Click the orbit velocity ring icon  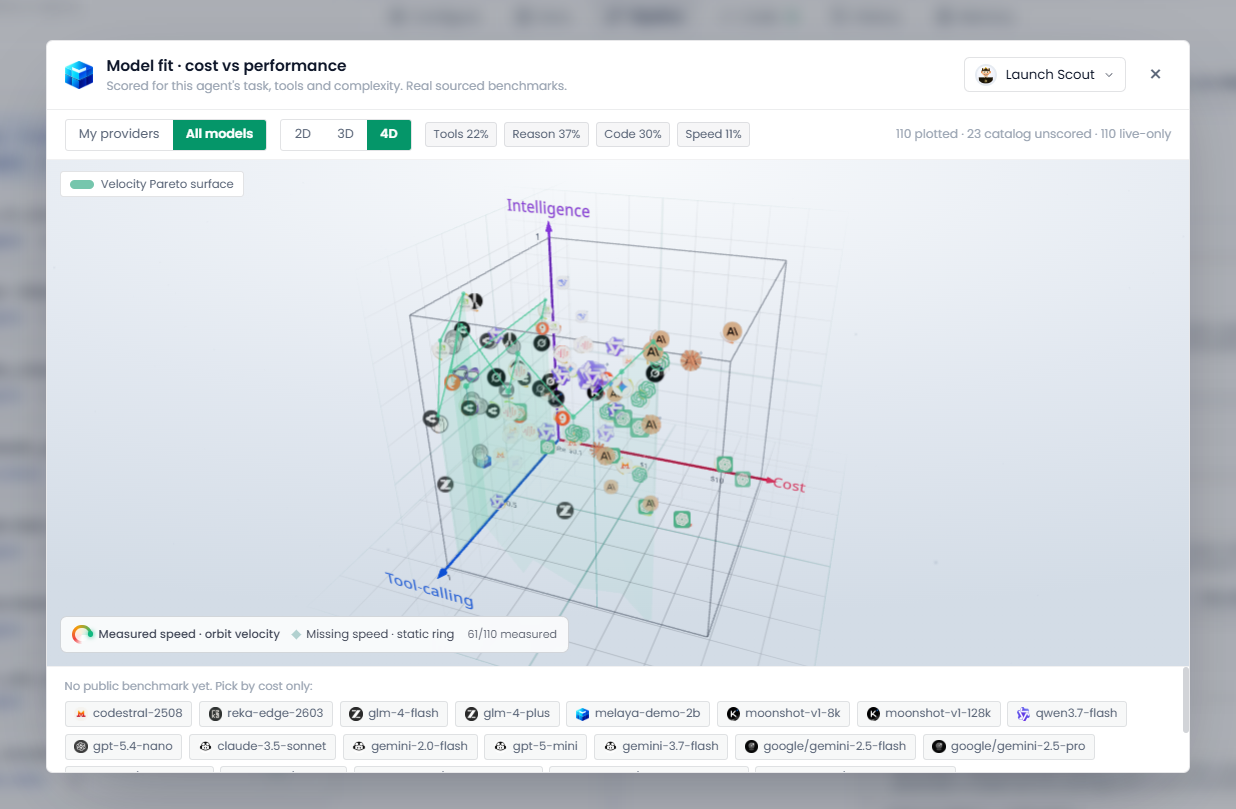(x=82, y=634)
